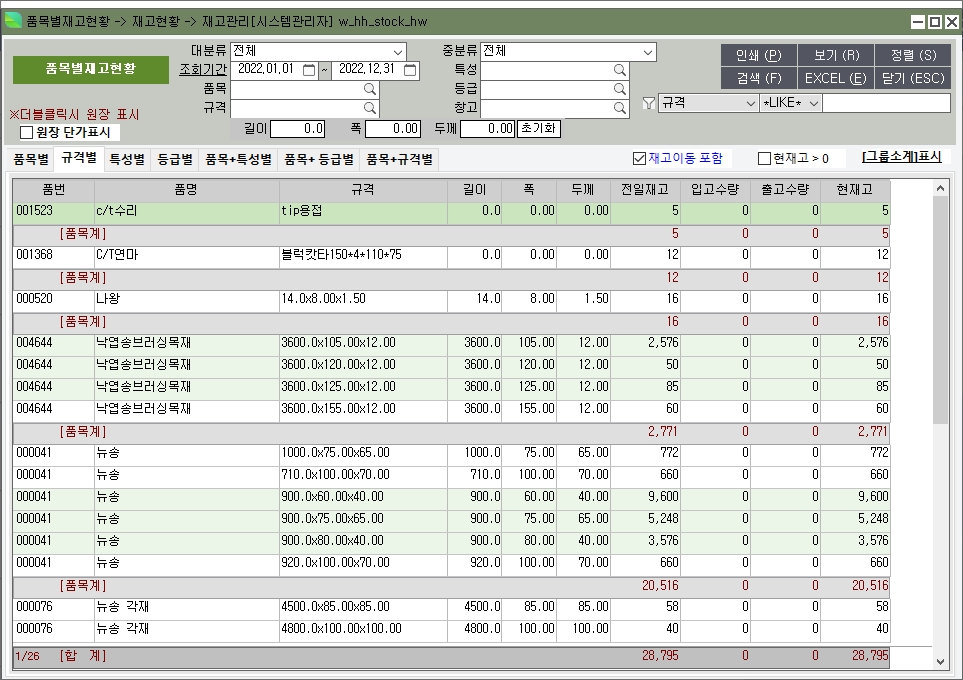963x680 pixels.
Task: Click the green application logo icon
Action: tap(13, 21)
